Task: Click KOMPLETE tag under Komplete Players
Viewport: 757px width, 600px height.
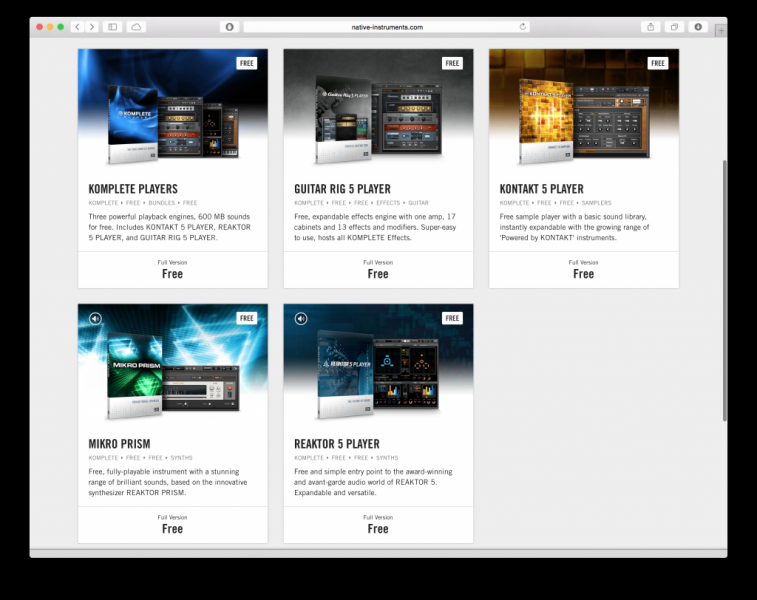Action: tap(103, 203)
